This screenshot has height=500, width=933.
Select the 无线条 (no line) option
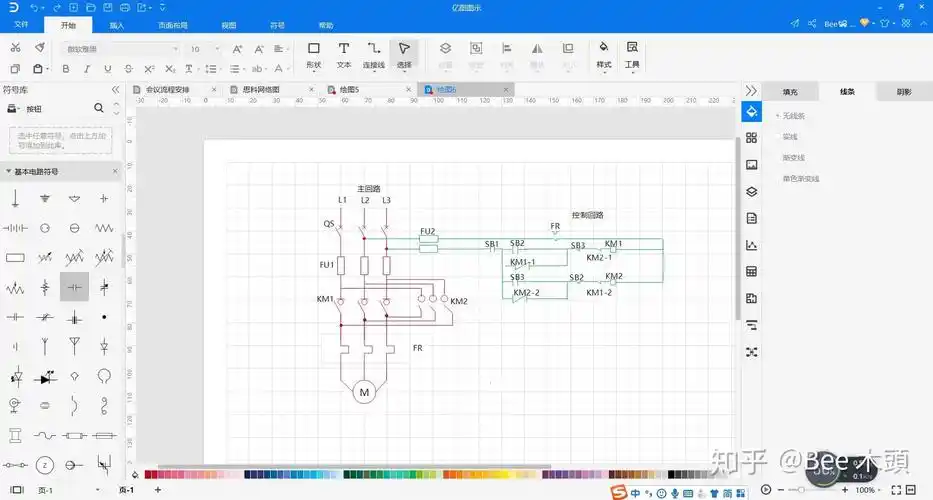(793, 116)
